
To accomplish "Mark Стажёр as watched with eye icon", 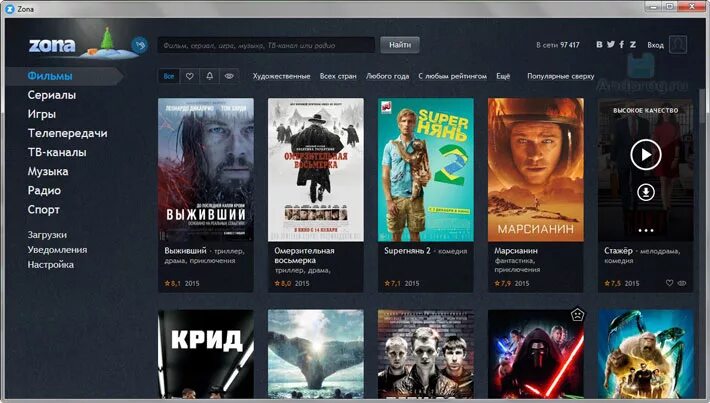I will coord(681,283).
